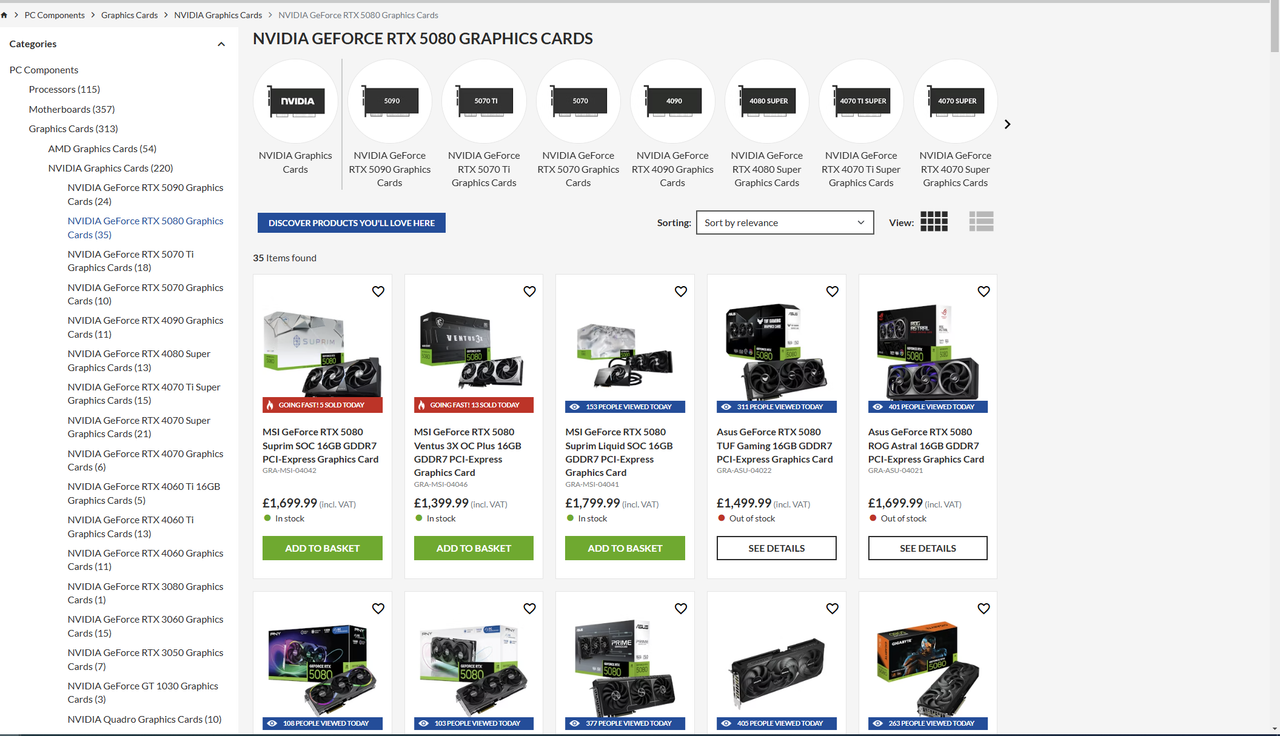Select GT 1030 Graphics Cards (3) in sidebar

143,692
